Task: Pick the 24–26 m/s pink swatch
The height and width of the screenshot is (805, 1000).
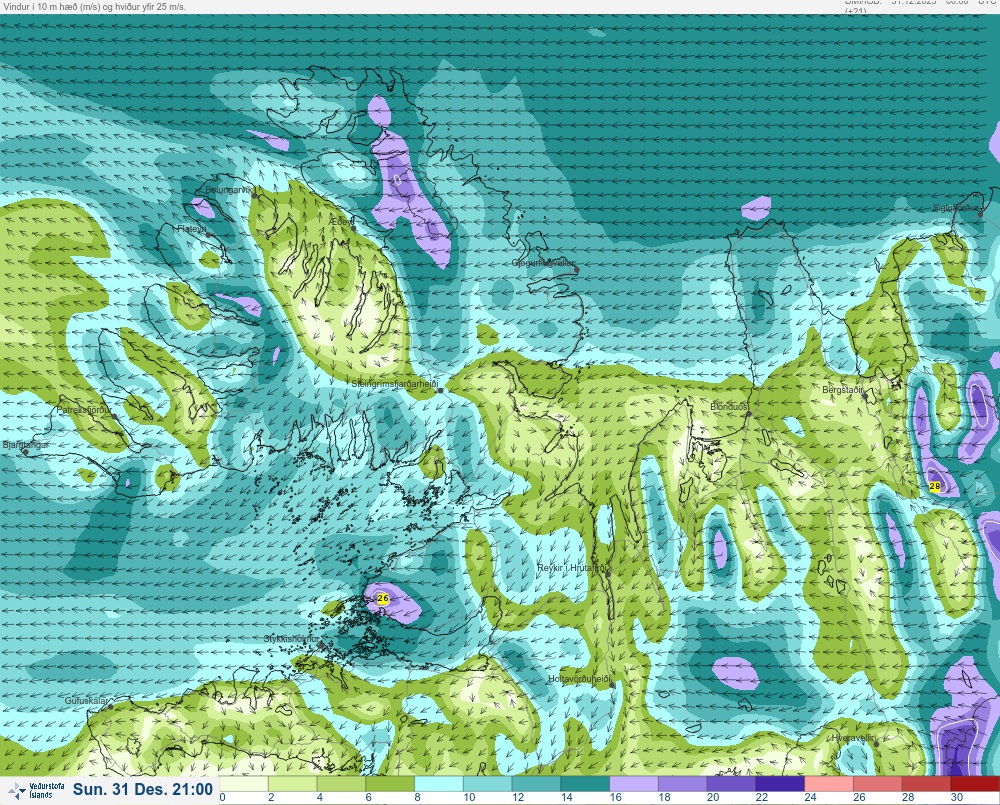Action: pyautogui.click(x=829, y=783)
